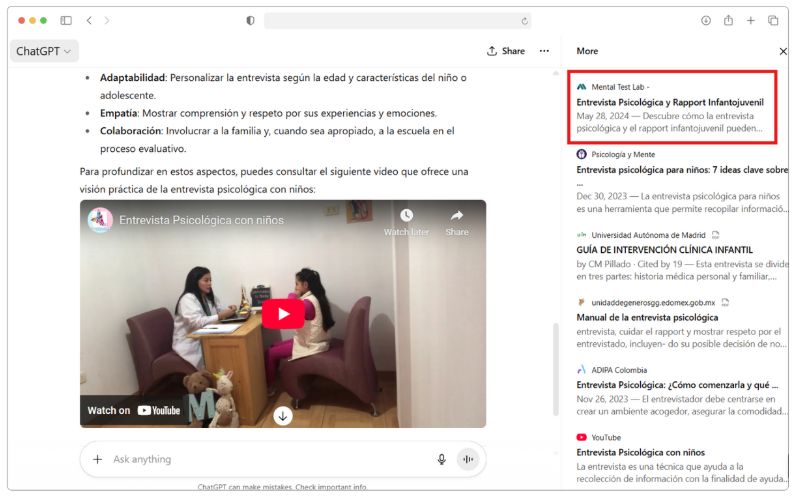Click the browser share icon
The image size is (799, 496).
coord(728,20)
